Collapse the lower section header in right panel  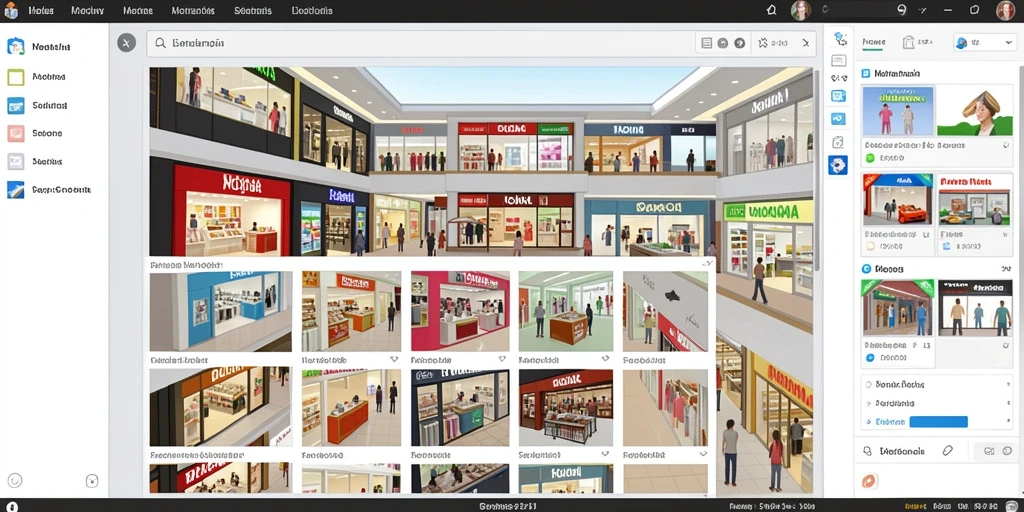tap(1005, 268)
